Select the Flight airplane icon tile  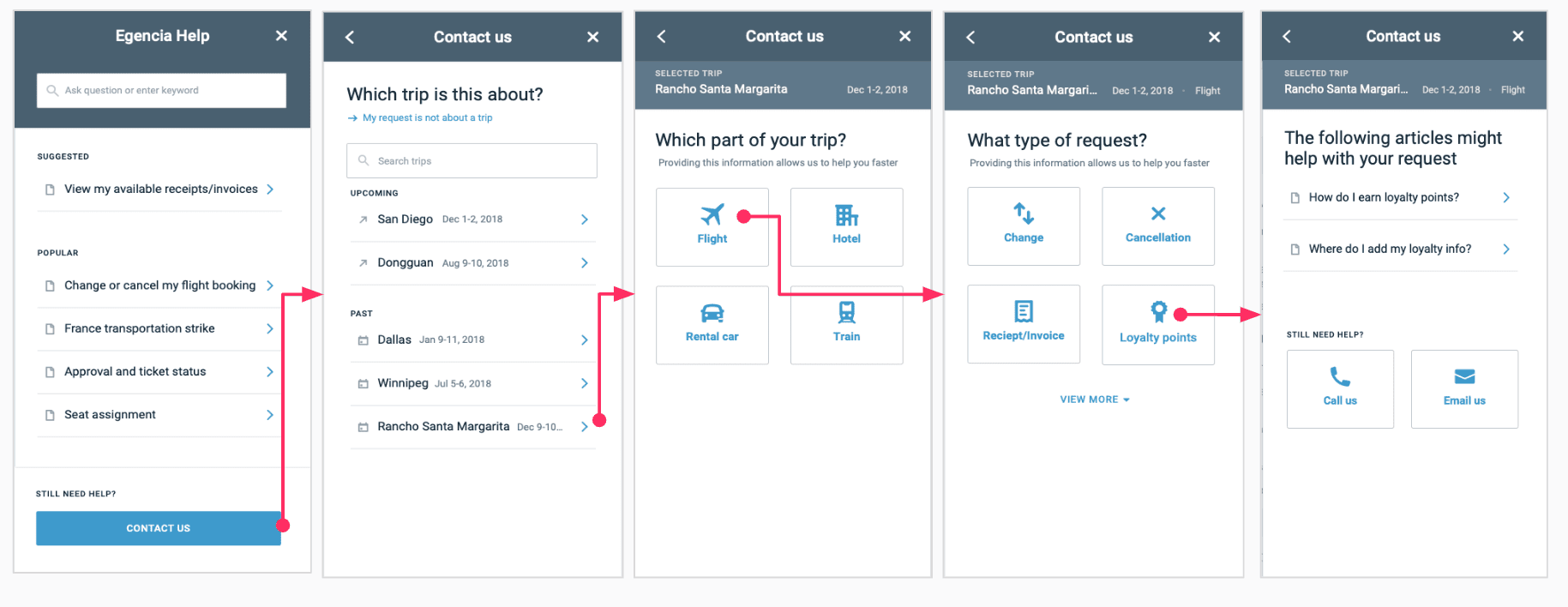click(712, 227)
